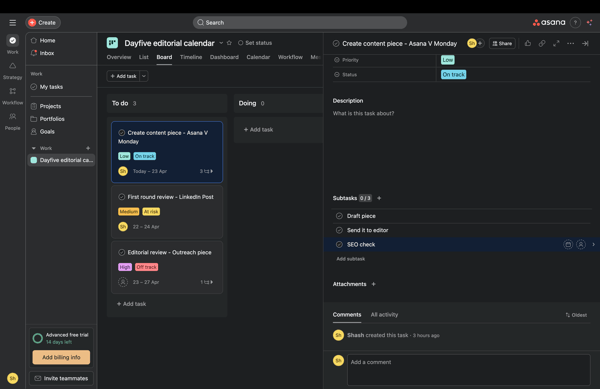Add attachment using plus icon
The image size is (600, 389).
pyautogui.click(x=373, y=284)
